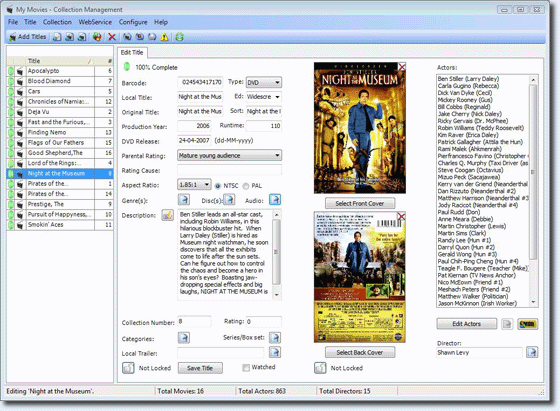Open the Help menu
Image resolution: width=560 pixels, height=411 pixels.
pos(161,22)
